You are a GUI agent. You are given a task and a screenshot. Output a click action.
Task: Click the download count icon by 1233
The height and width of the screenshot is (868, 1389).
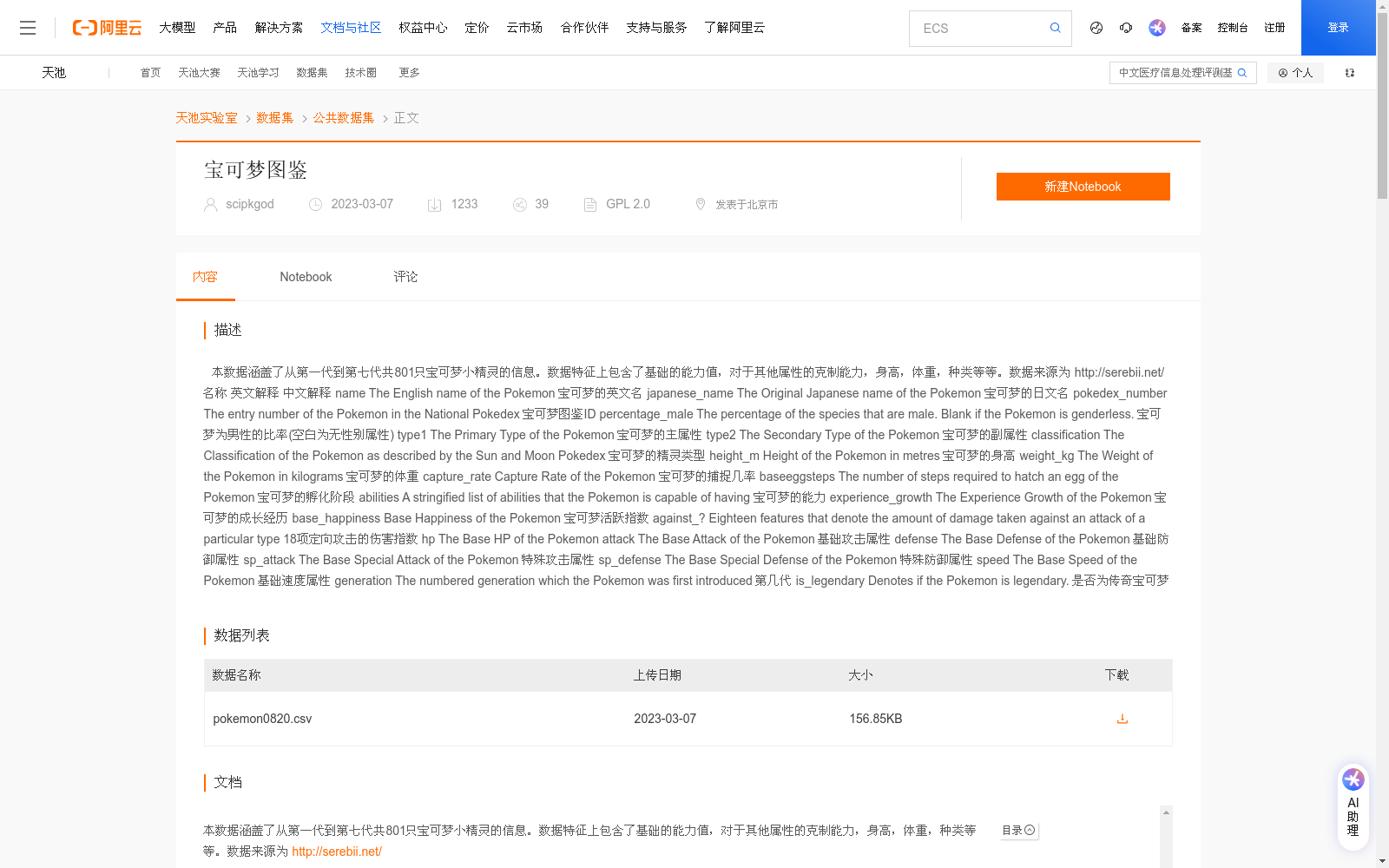point(435,205)
